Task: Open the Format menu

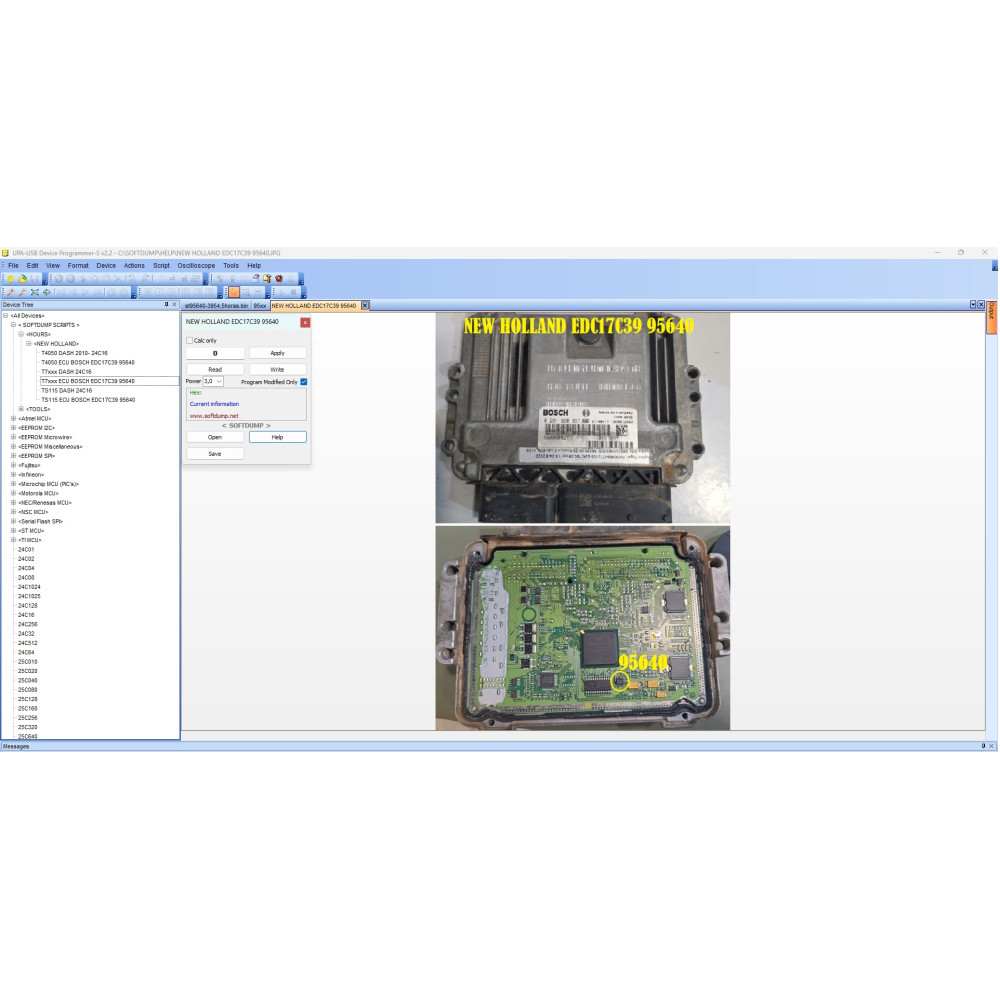Action: (78, 265)
